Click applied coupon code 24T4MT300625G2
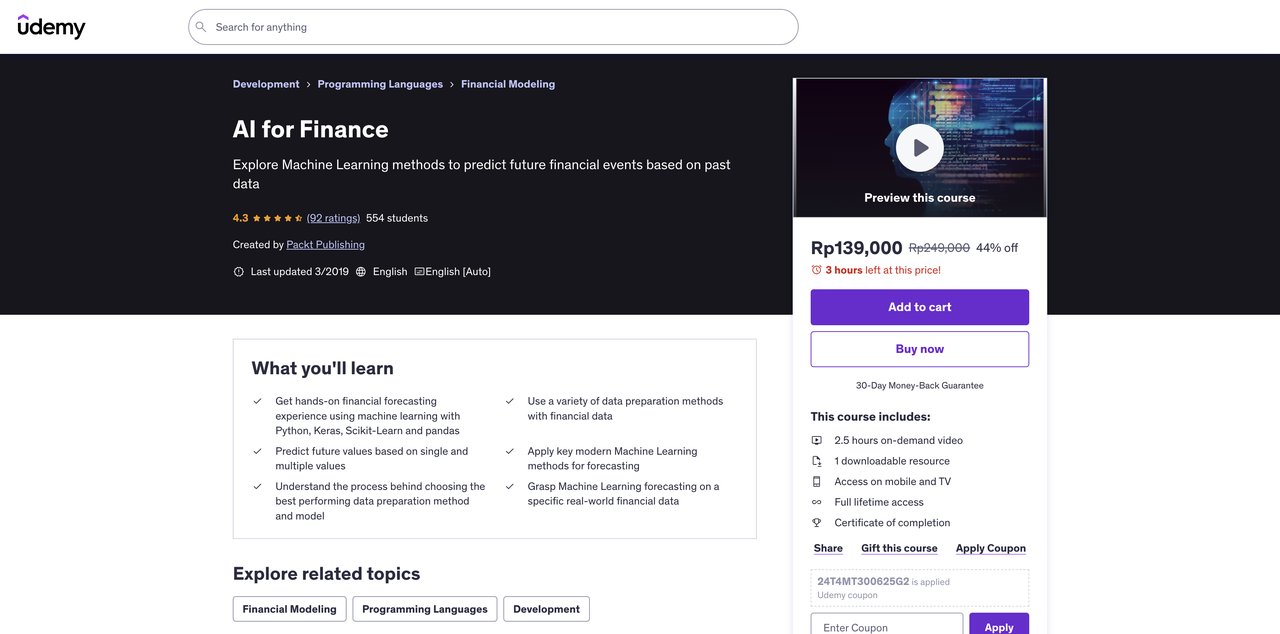Image resolution: width=1280 pixels, height=634 pixels. (863, 581)
